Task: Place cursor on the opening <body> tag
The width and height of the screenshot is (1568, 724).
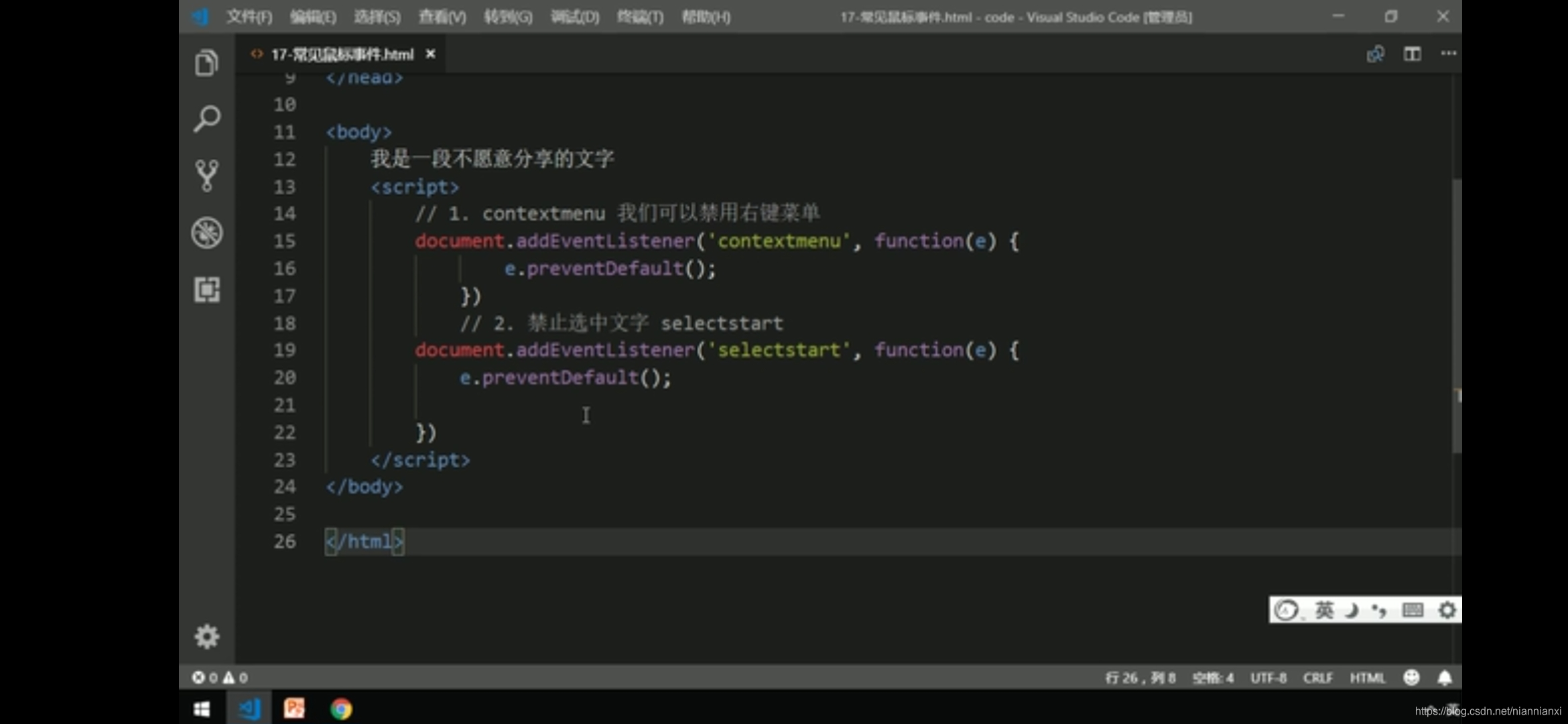Action: coord(359,132)
